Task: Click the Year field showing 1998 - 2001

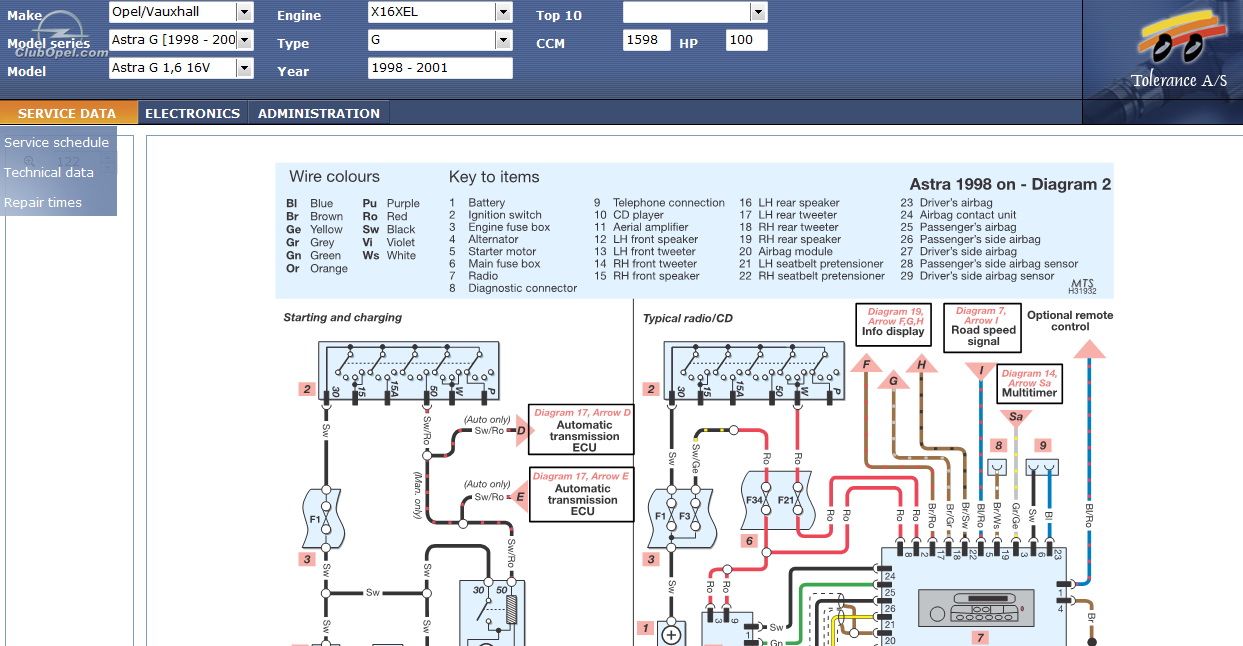Action: (x=440, y=68)
